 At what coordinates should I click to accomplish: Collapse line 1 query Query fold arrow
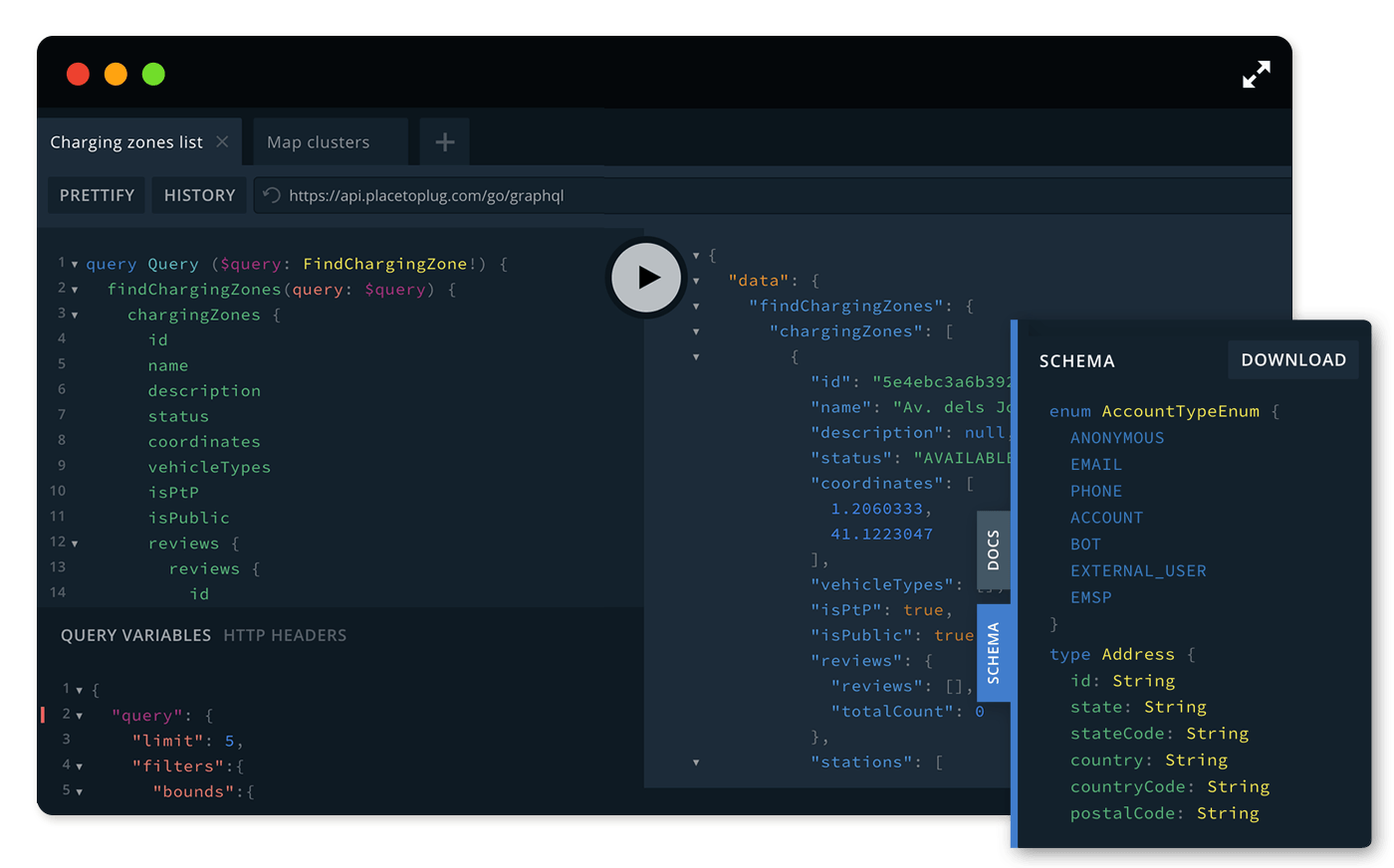point(75,265)
